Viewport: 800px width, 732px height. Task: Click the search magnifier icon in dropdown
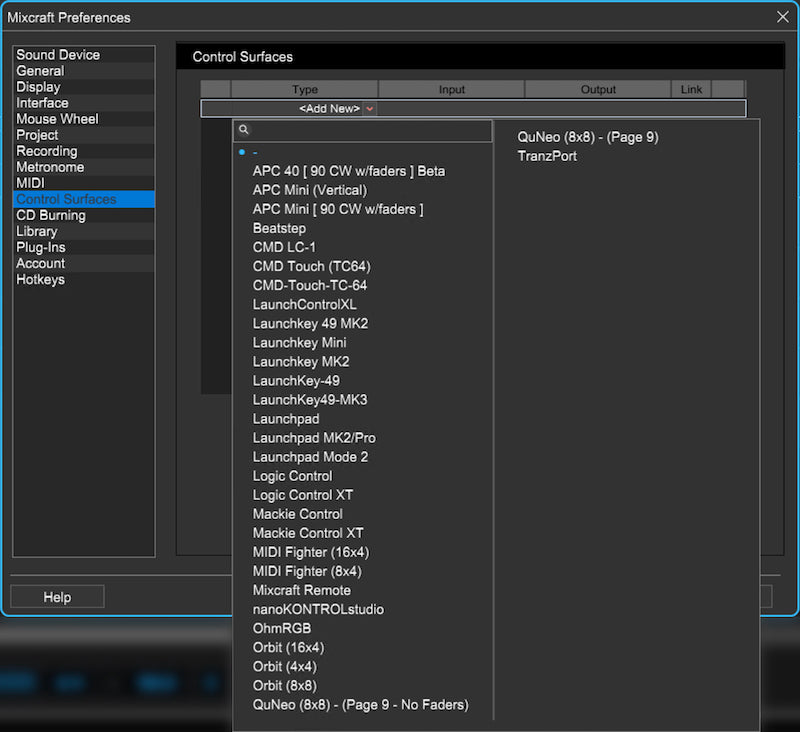243,130
